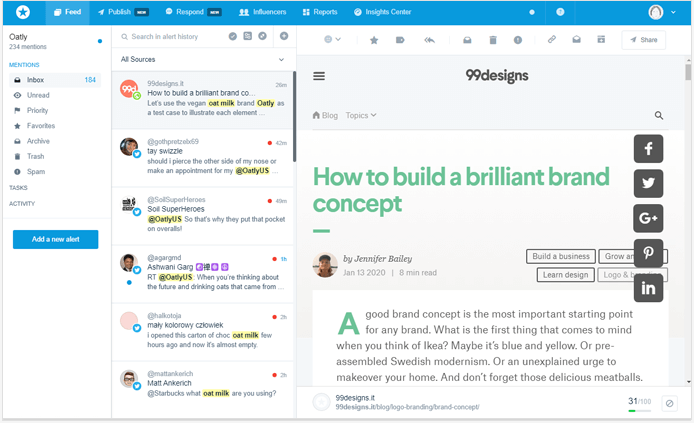Switch to the Feed tab
694x423 pixels.
(67, 12)
